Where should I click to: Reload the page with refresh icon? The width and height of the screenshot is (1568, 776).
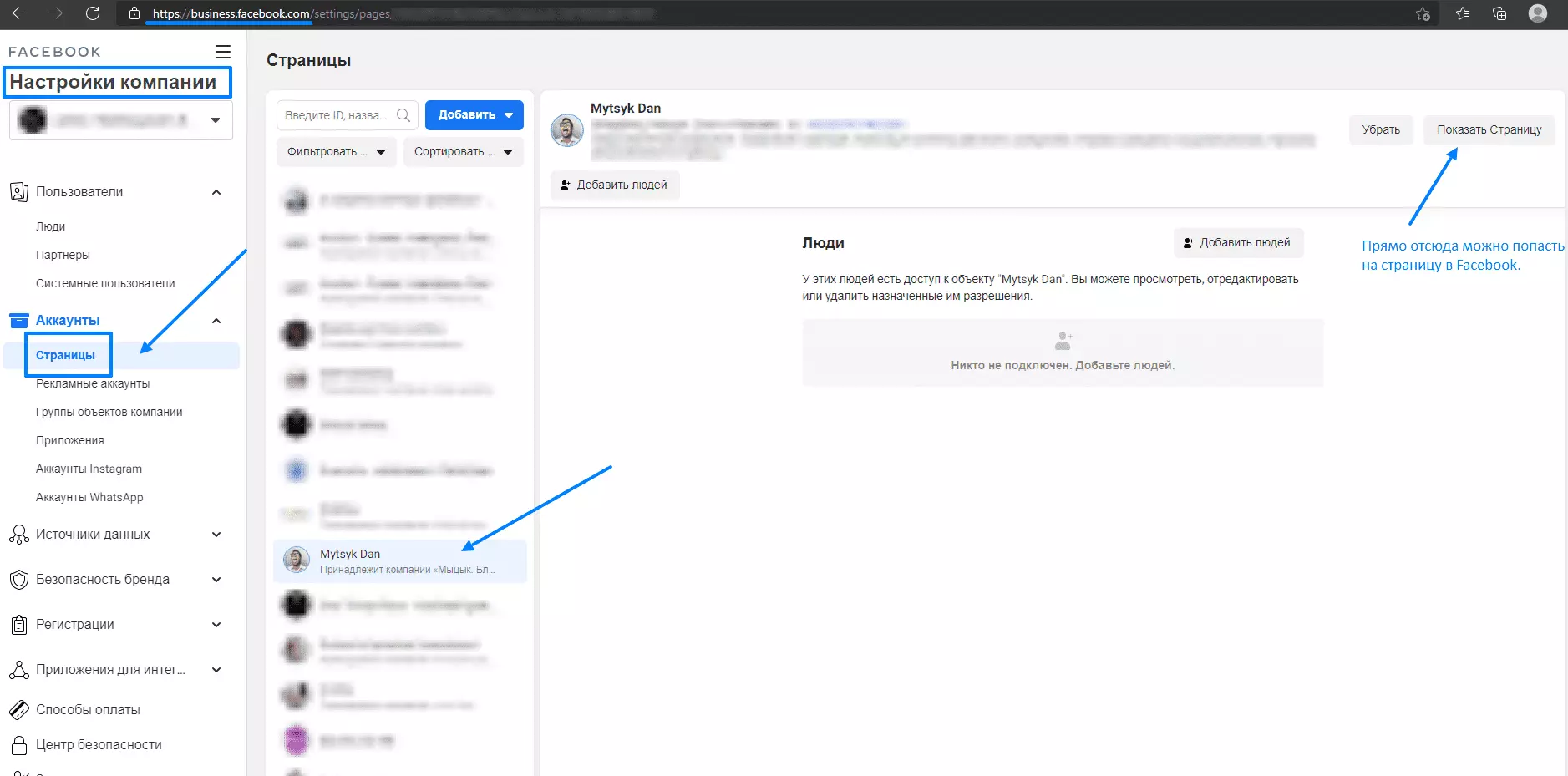click(x=93, y=13)
